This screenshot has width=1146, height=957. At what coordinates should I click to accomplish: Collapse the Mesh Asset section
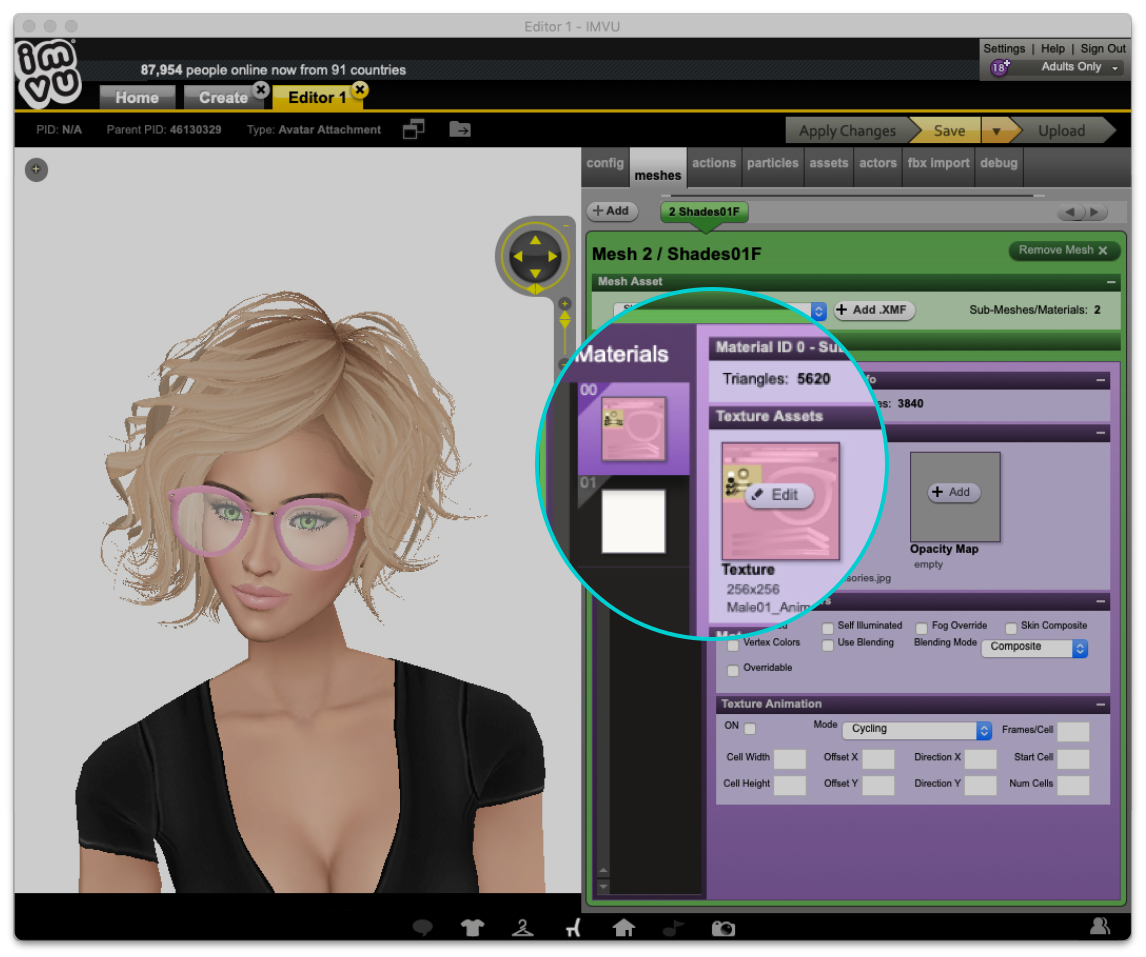click(x=1111, y=281)
